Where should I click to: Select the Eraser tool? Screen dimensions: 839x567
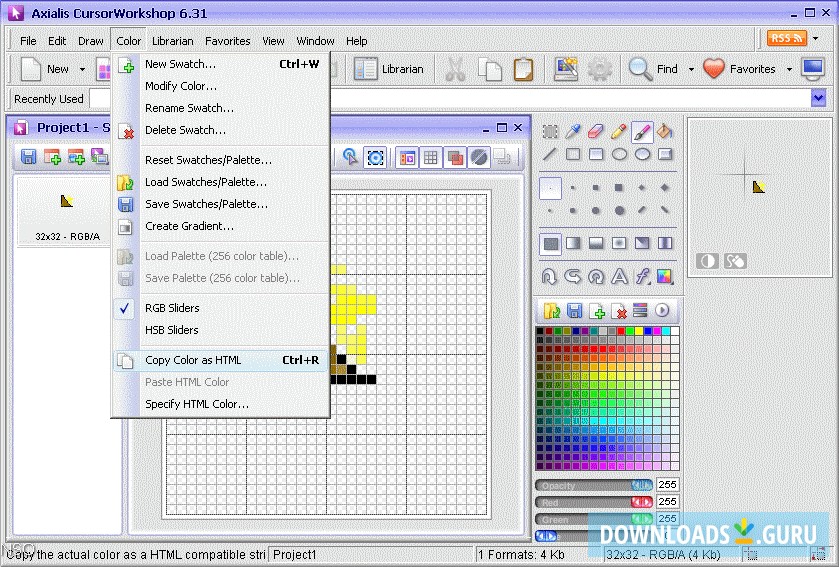596,132
